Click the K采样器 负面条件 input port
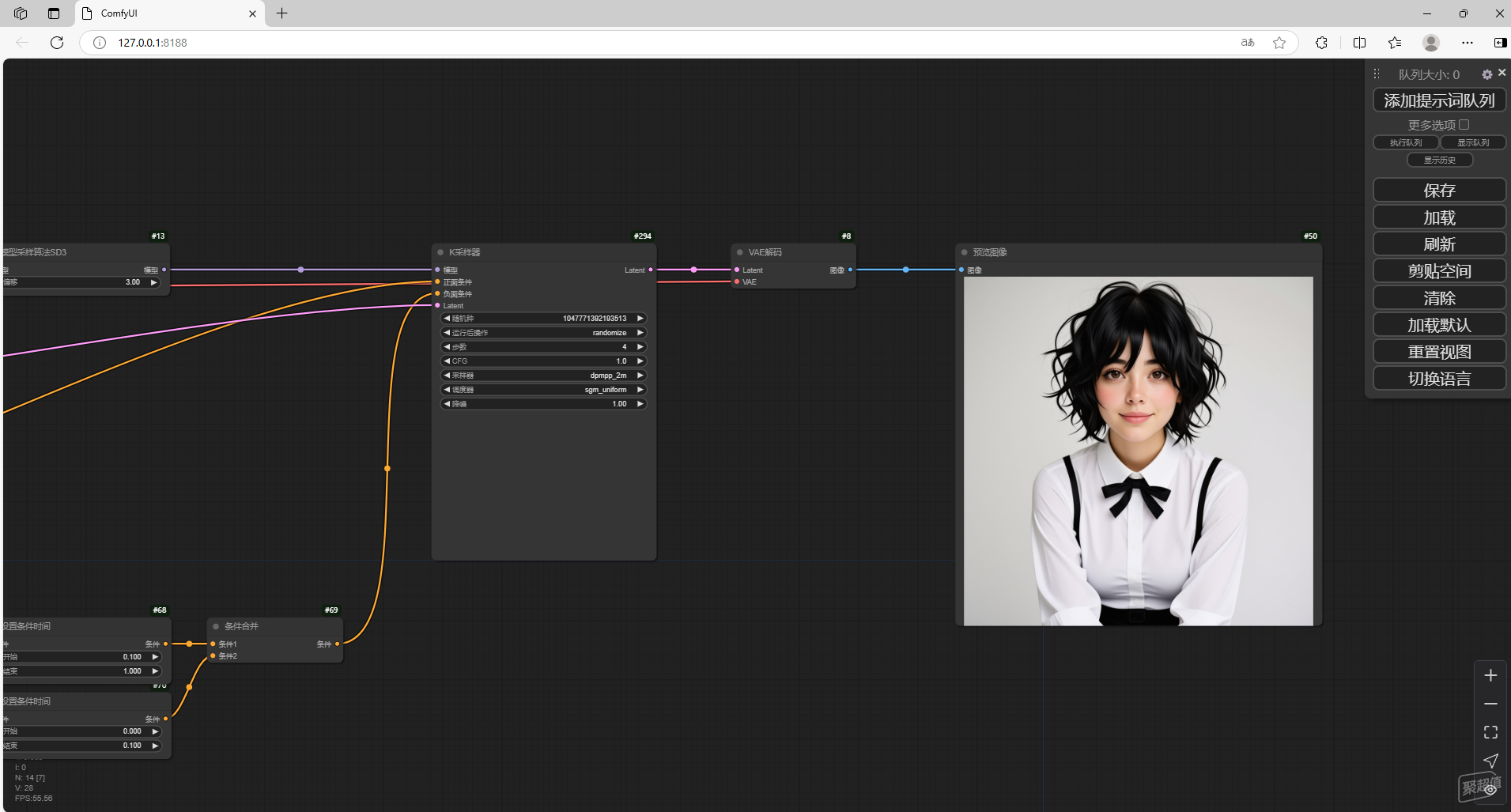This screenshot has height=812, width=1511. tap(437, 293)
